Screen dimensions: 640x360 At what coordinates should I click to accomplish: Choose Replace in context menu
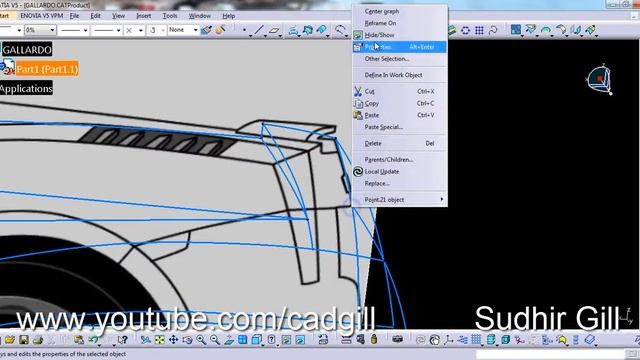click(400, 183)
